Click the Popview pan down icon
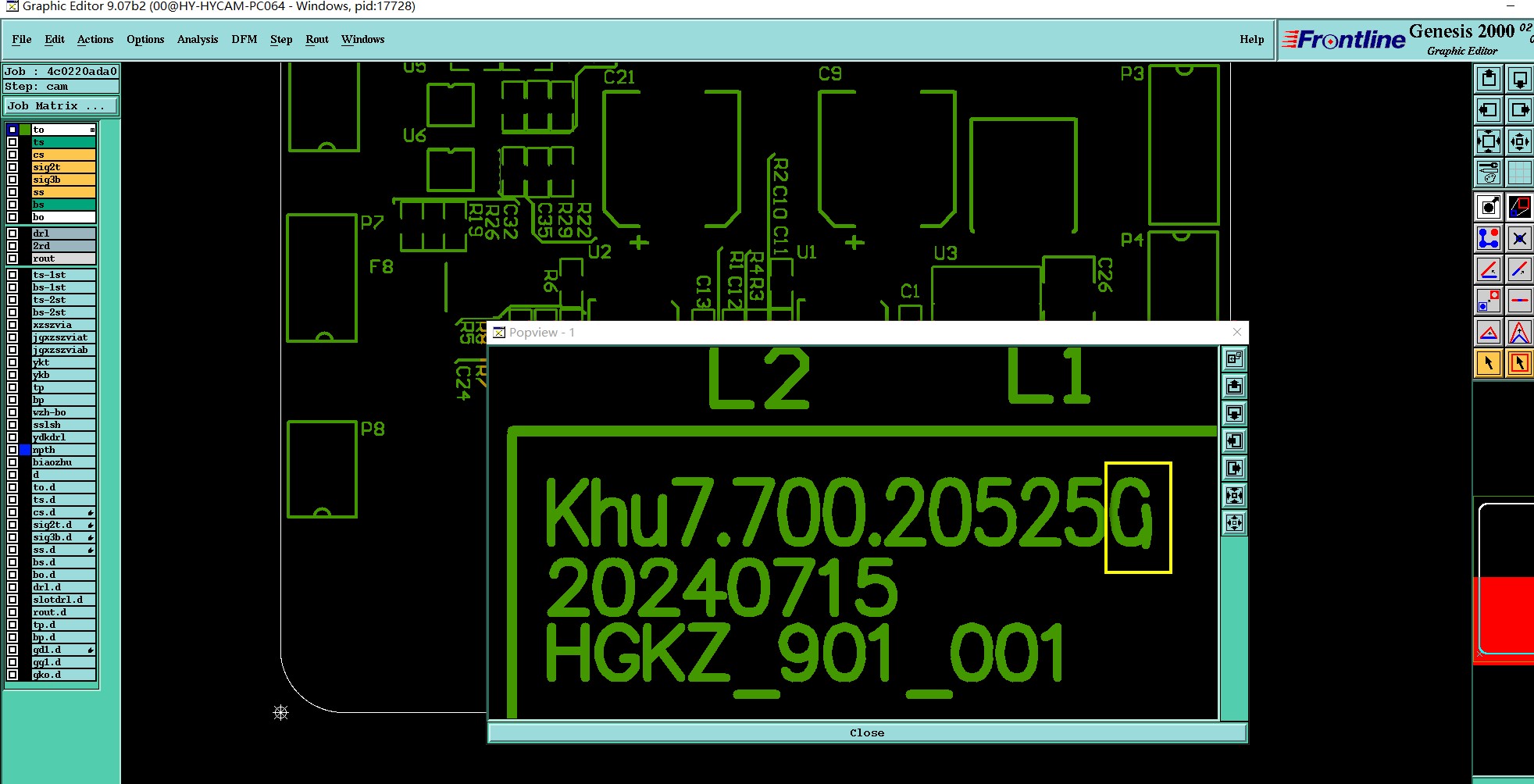The image size is (1534, 784). click(x=1234, y=413)
